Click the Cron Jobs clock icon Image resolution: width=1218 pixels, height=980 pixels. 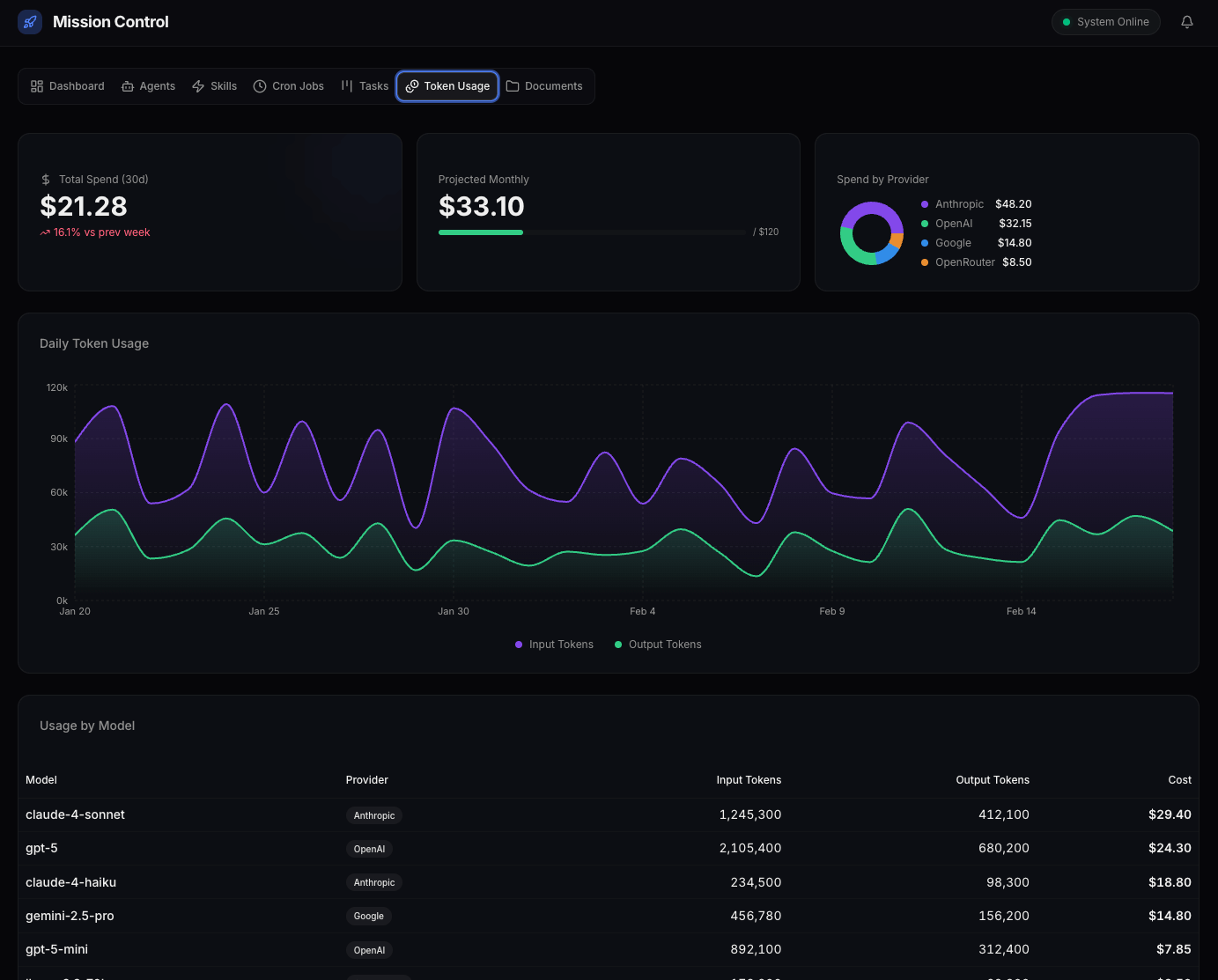260,86
